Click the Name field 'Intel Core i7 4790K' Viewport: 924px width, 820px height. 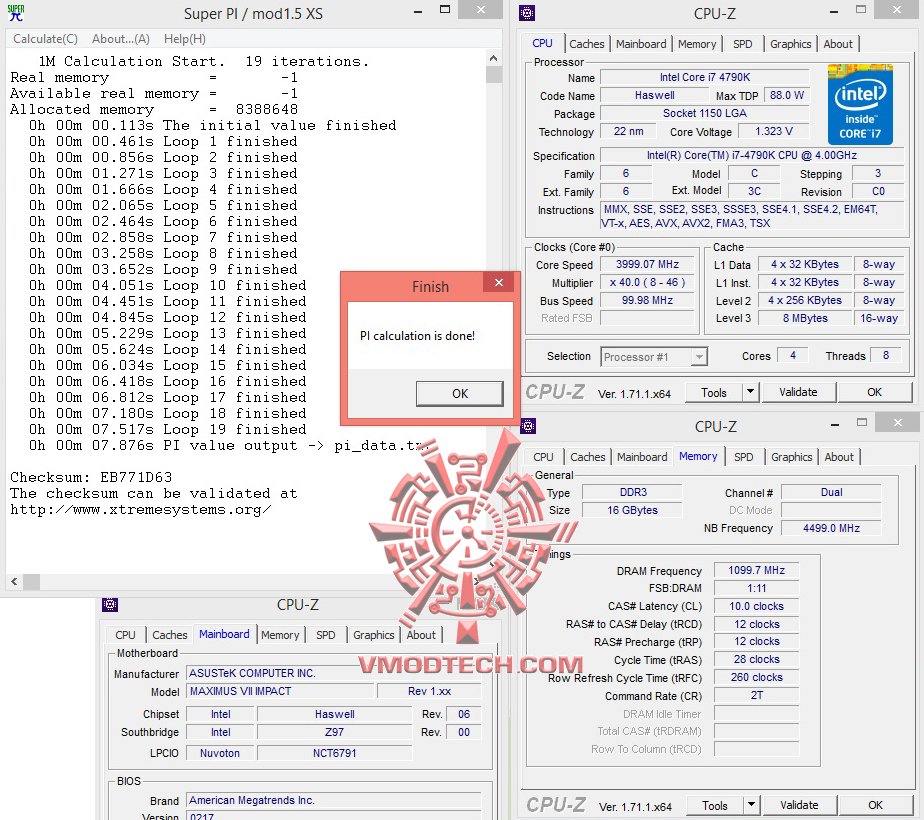tap(704, 77)
